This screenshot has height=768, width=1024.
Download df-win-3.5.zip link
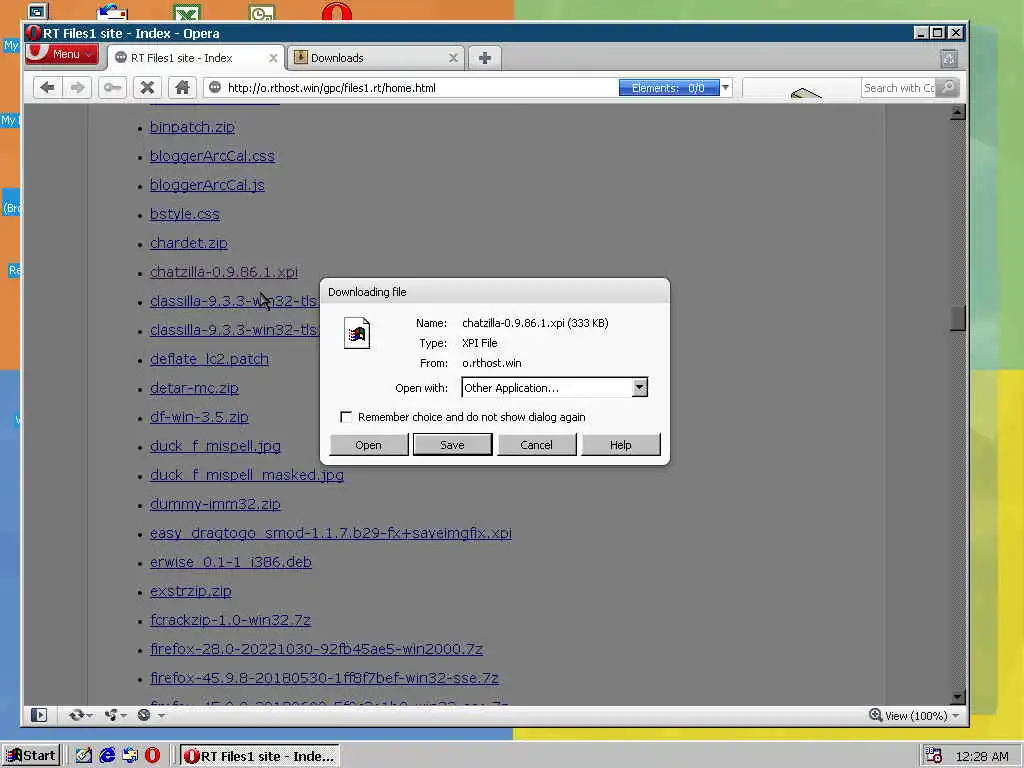(x=199, y=417)
